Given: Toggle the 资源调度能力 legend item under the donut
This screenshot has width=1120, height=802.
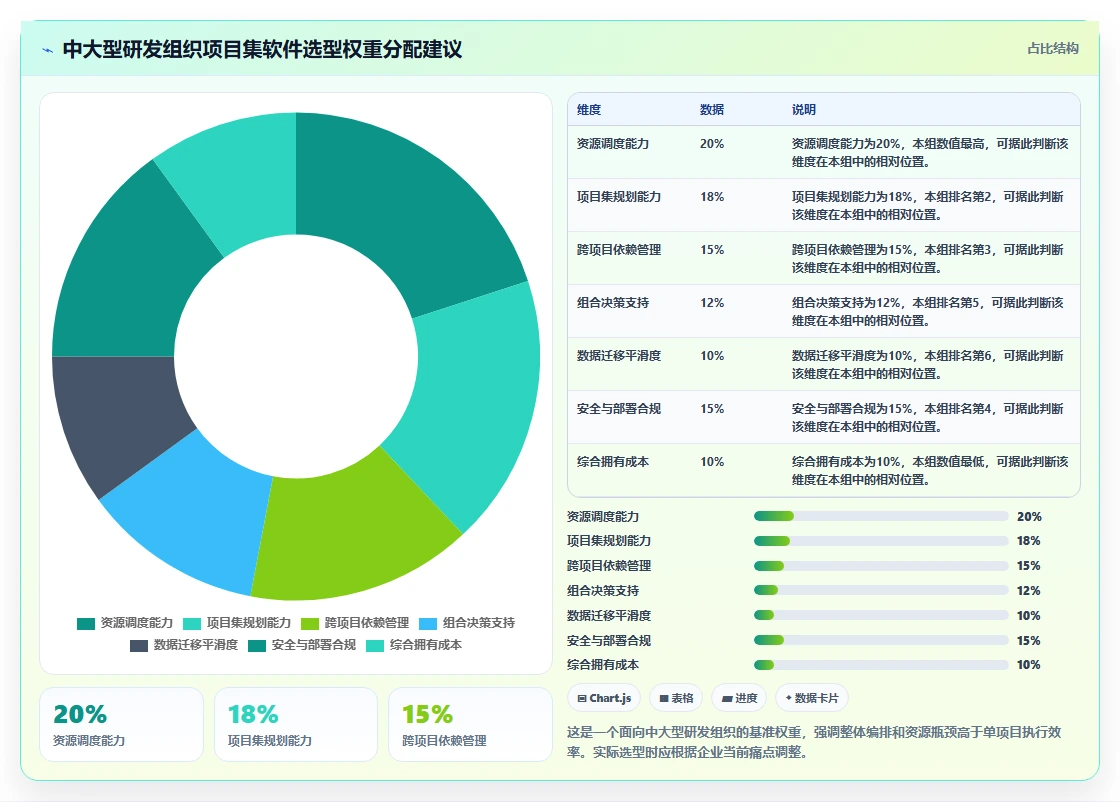Looking at the screenshot, I should pos(125,623).
